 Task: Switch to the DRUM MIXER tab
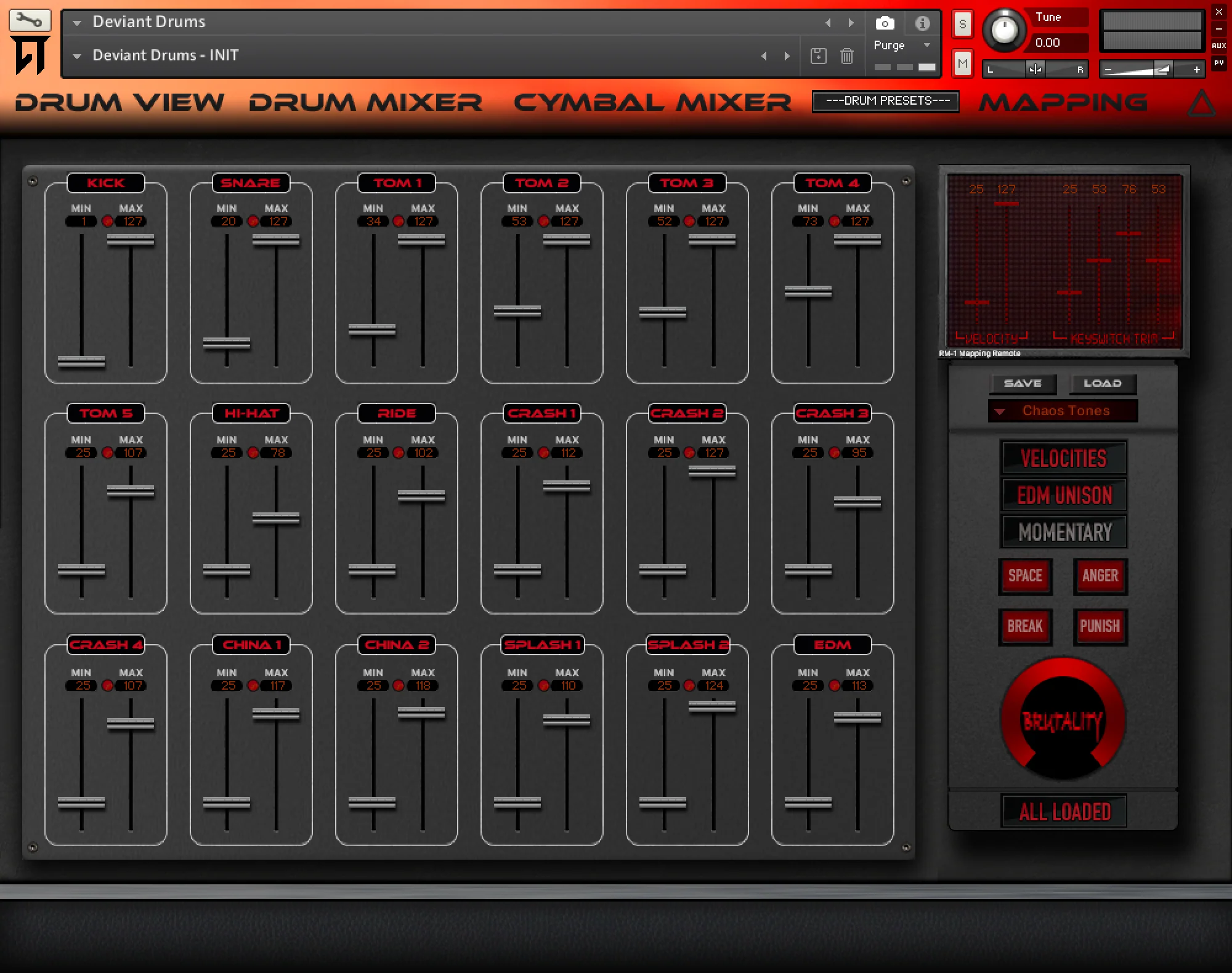point(365,103)
